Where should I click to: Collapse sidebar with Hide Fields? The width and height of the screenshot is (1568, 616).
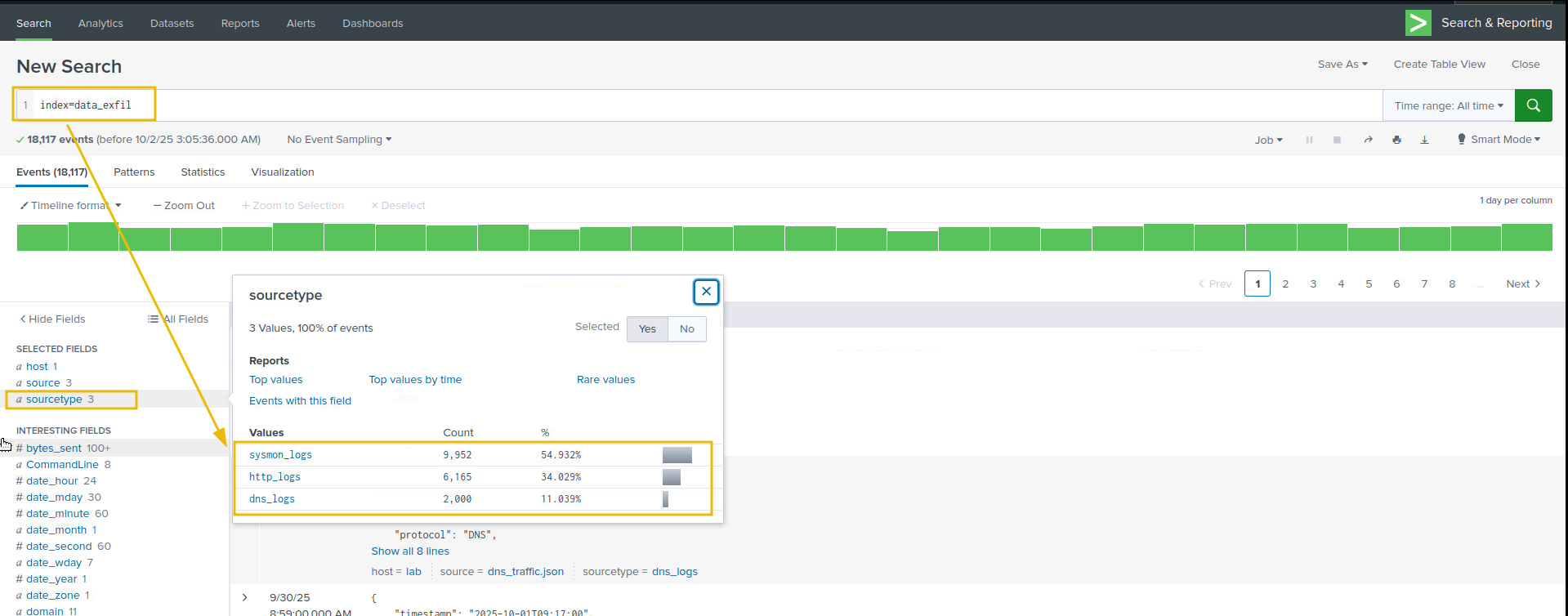pyautogui.click(x=52, y=319)
